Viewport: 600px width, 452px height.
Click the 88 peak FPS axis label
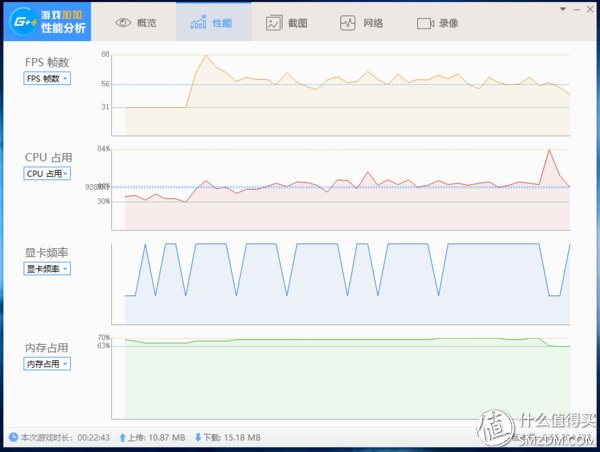tap(105, 54)
